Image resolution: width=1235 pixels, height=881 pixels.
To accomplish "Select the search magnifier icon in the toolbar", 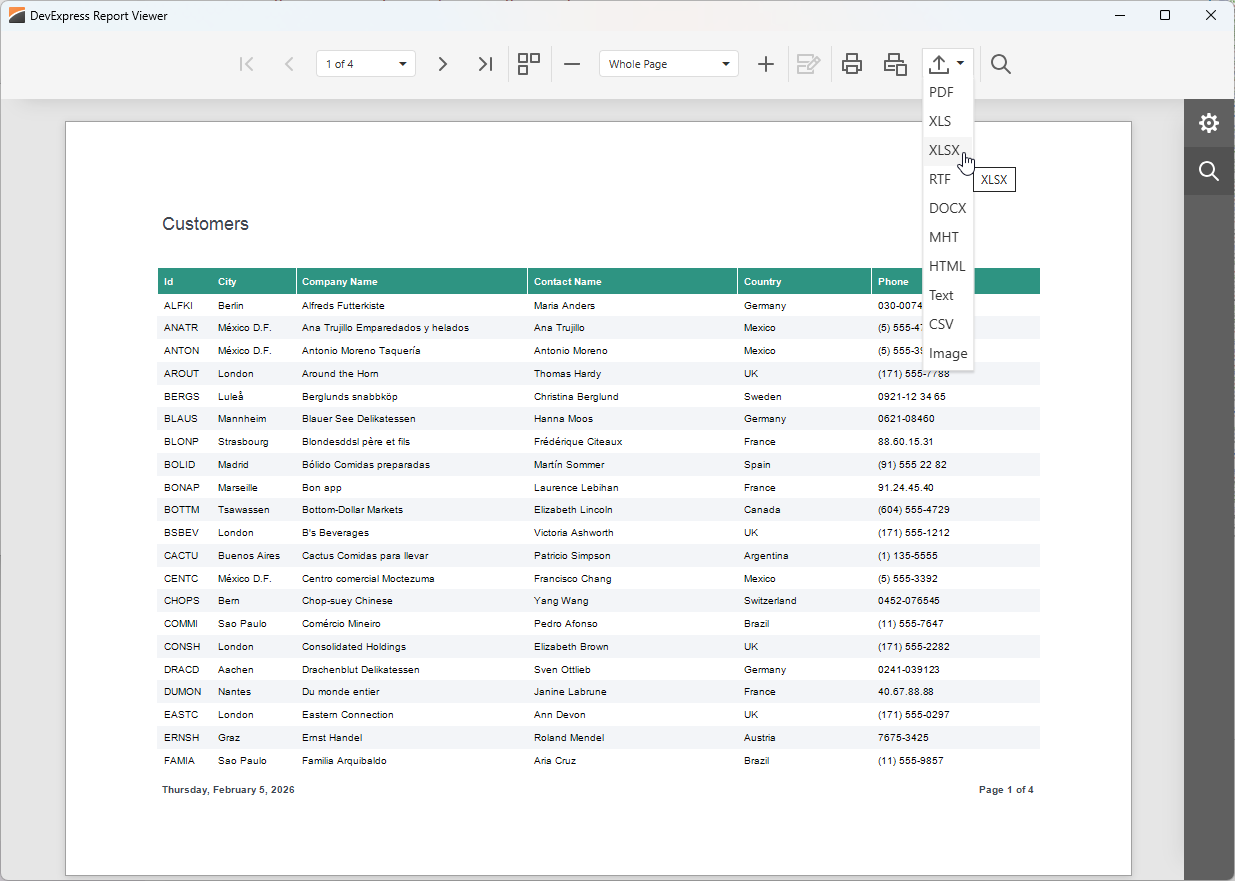I will (1001, 63).
